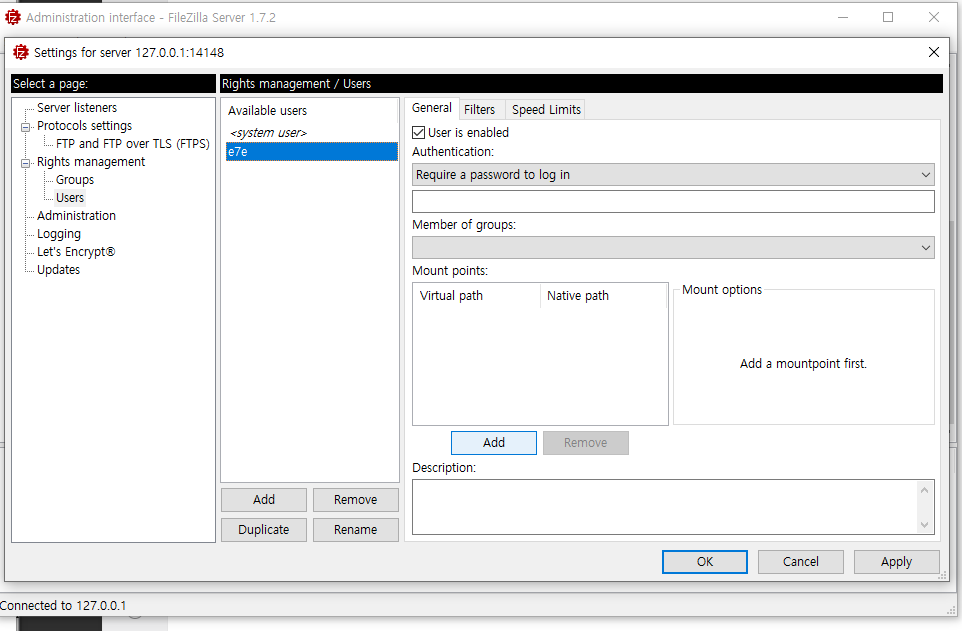This screenshot has height=631, width=962.
Task: Switch to the General tab
Action: click(431, 108)
